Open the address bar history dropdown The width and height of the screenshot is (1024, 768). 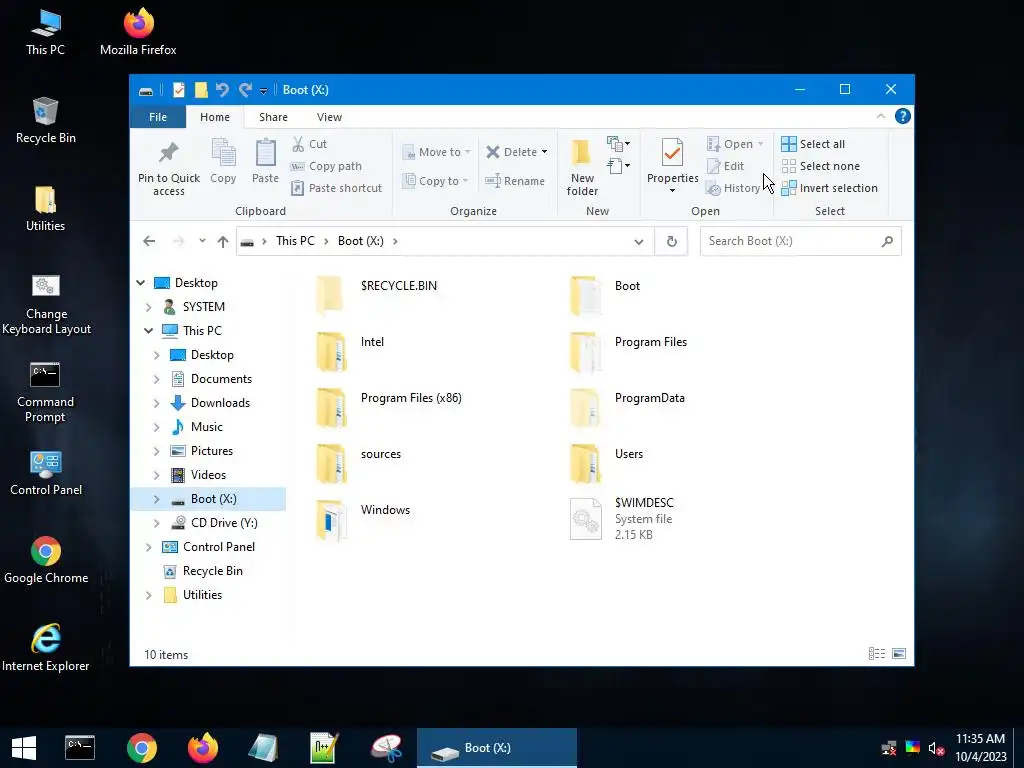tap(639, 242)
